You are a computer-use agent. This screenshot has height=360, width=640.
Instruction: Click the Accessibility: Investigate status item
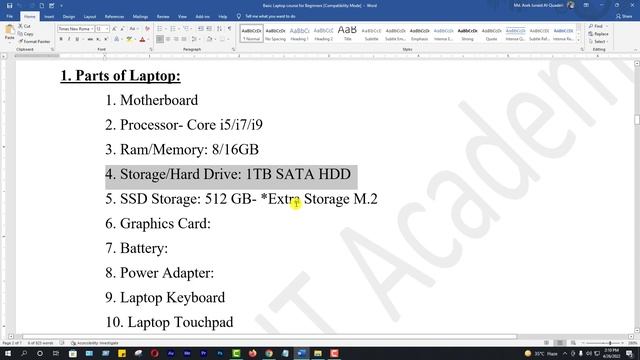point(95,343)
